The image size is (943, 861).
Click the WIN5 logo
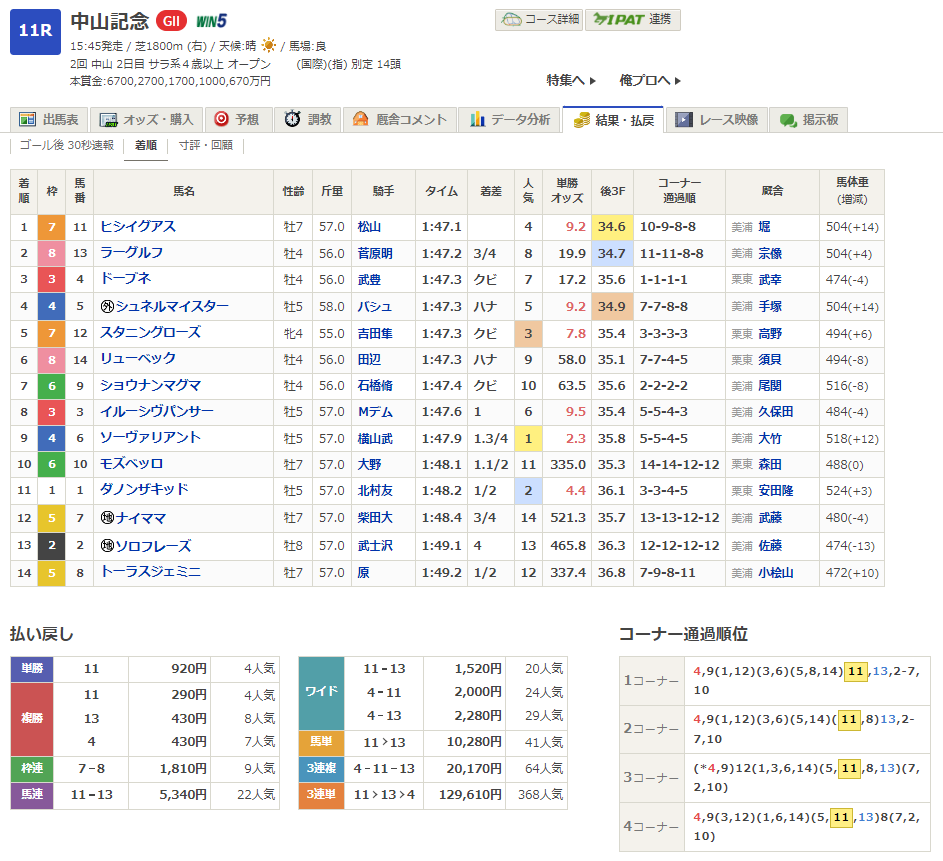(211, 21)
